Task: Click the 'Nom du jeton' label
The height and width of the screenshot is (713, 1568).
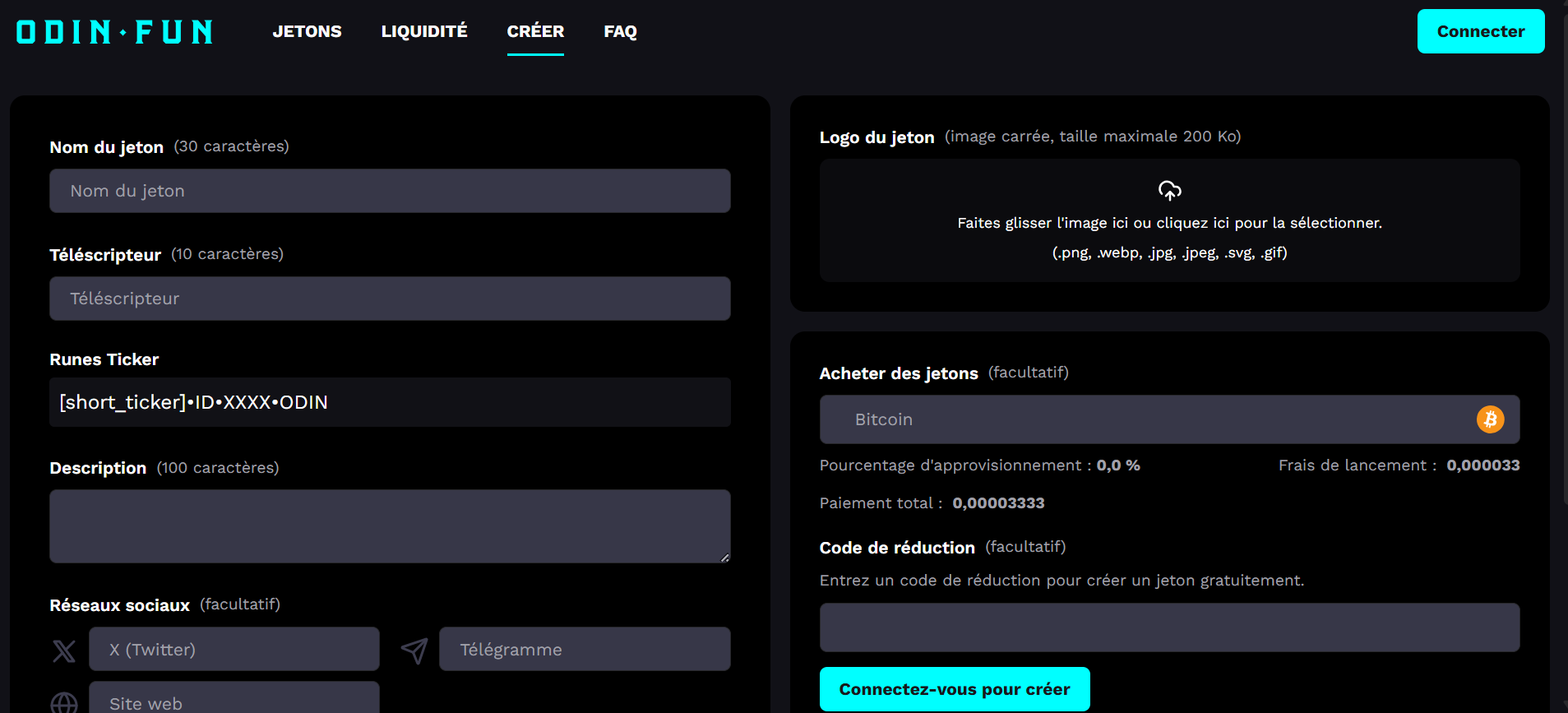Action: click(107, 147)
